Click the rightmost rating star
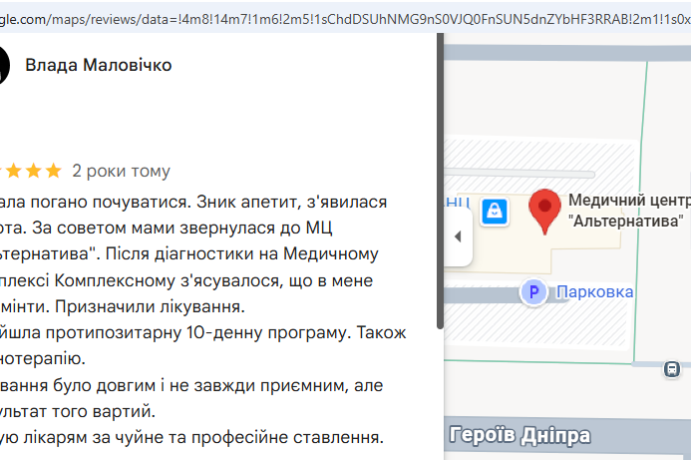 (53, 171)
